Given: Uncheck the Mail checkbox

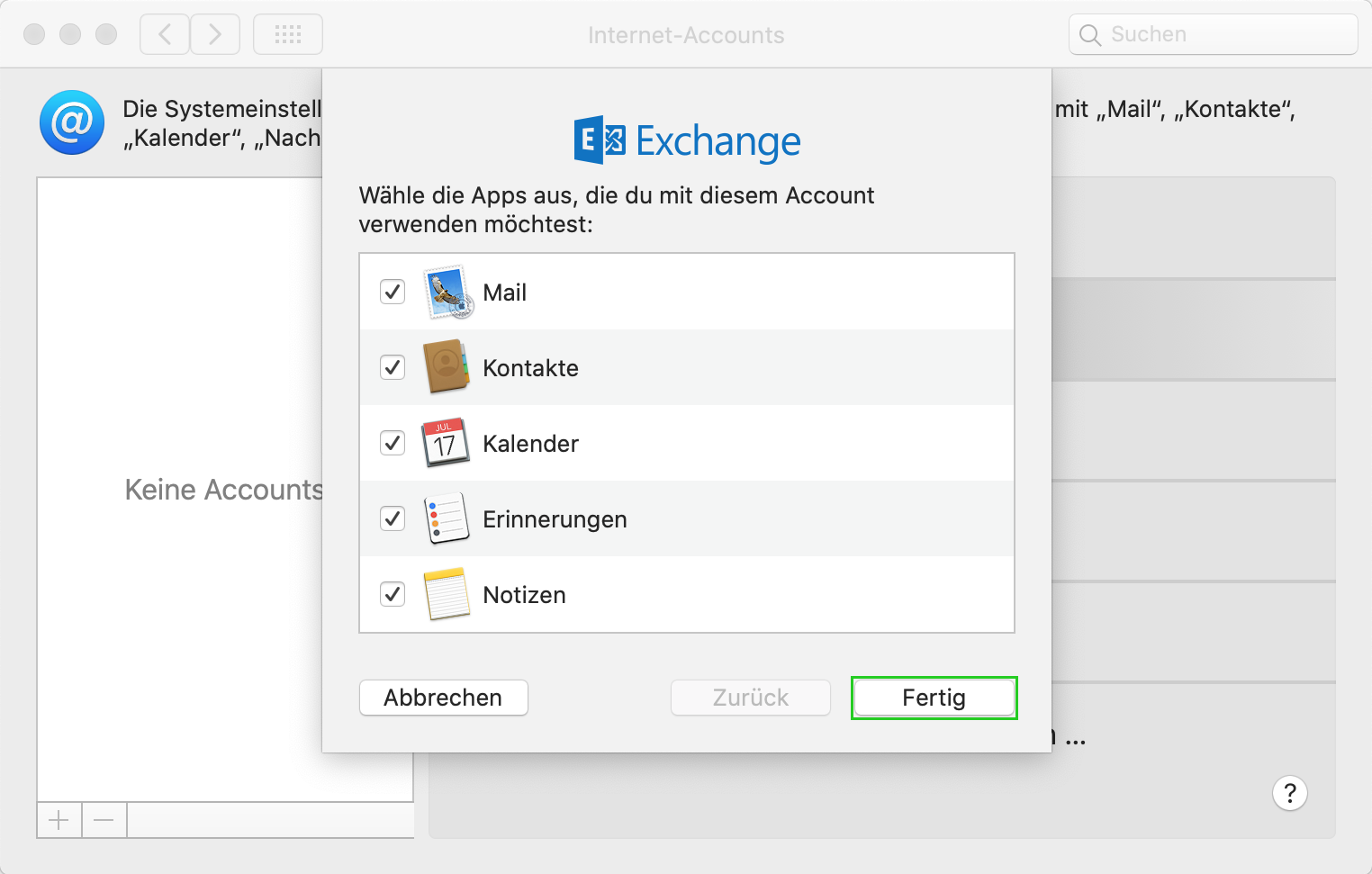Looking at the screenshot, I should click(393, 292).
